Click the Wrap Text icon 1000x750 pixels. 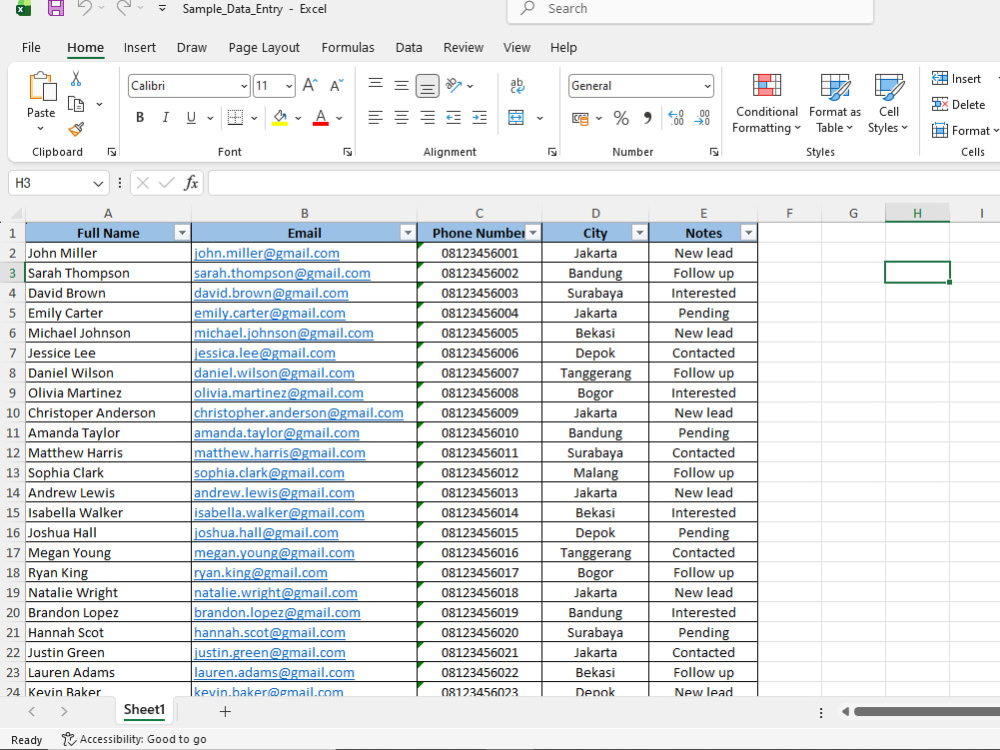(517, 85)
